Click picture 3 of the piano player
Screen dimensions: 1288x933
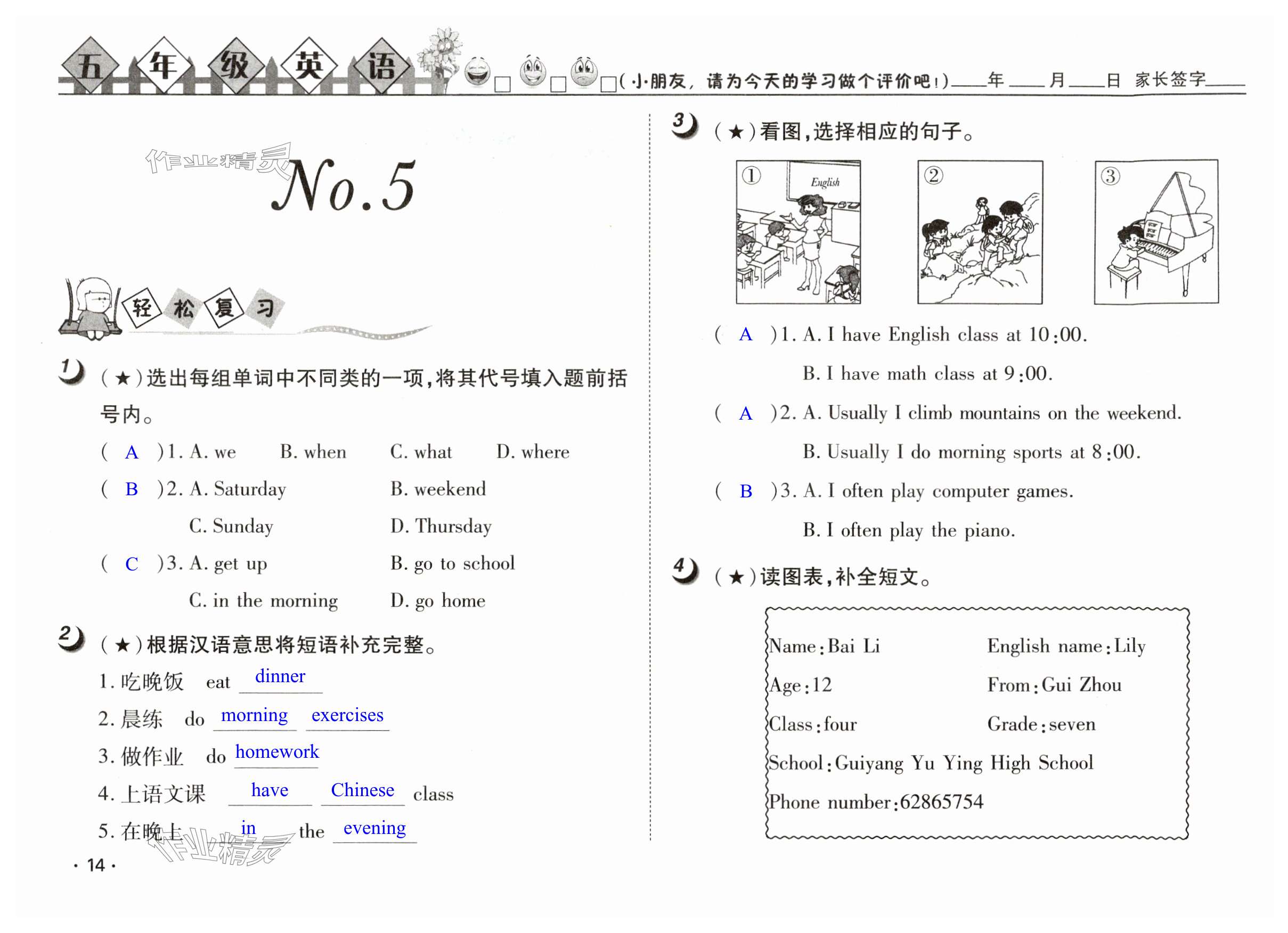[1156, 232]
